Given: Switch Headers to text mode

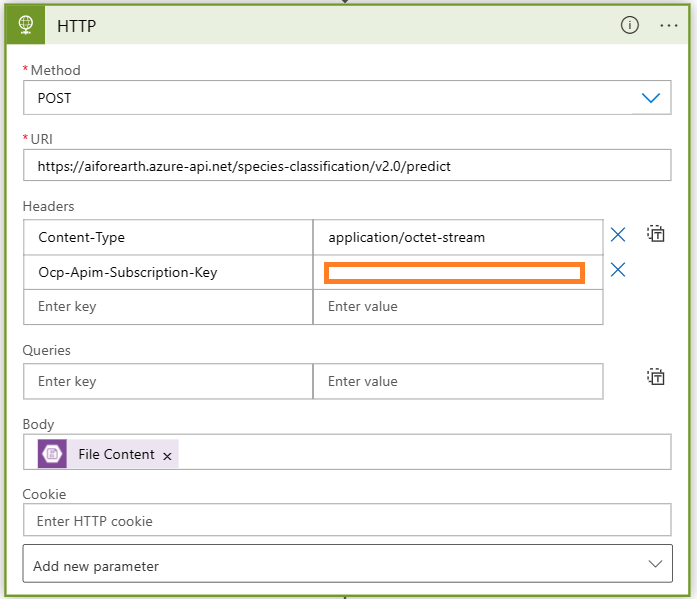Looking at the screenshot, I should 656,234.
